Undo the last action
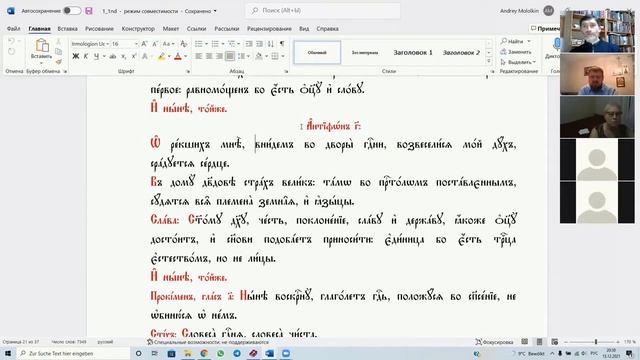Viewport: 640px width, 360px height. click(11, 41)
